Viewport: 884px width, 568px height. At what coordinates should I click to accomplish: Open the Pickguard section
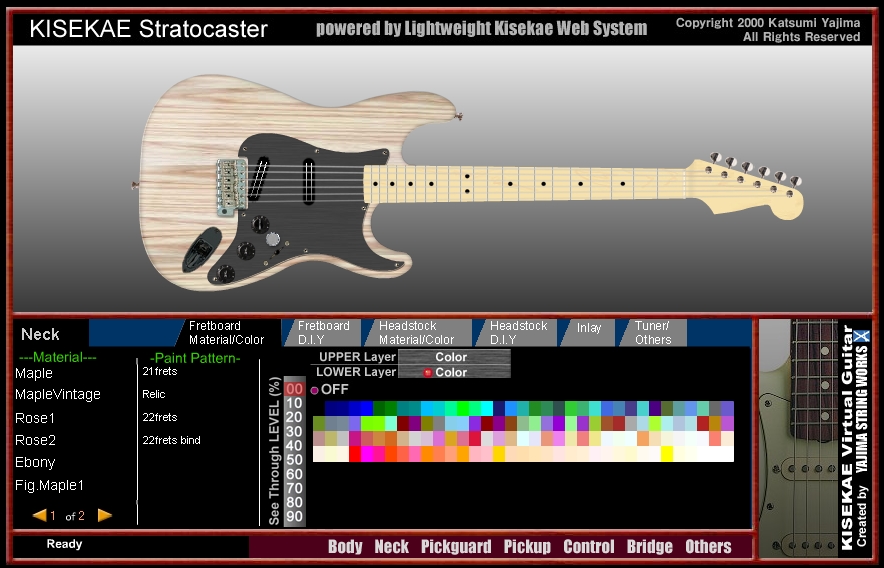[456, 546]
